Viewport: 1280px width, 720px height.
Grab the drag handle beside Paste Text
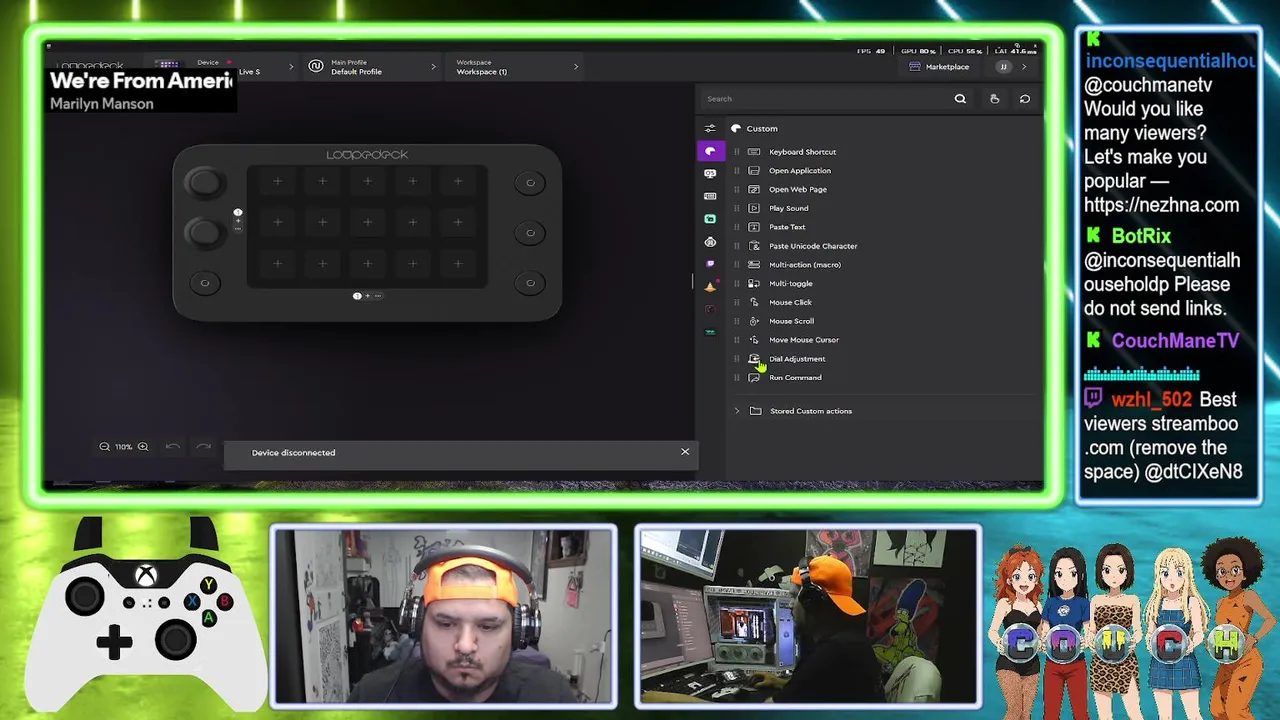coord(737,227)
